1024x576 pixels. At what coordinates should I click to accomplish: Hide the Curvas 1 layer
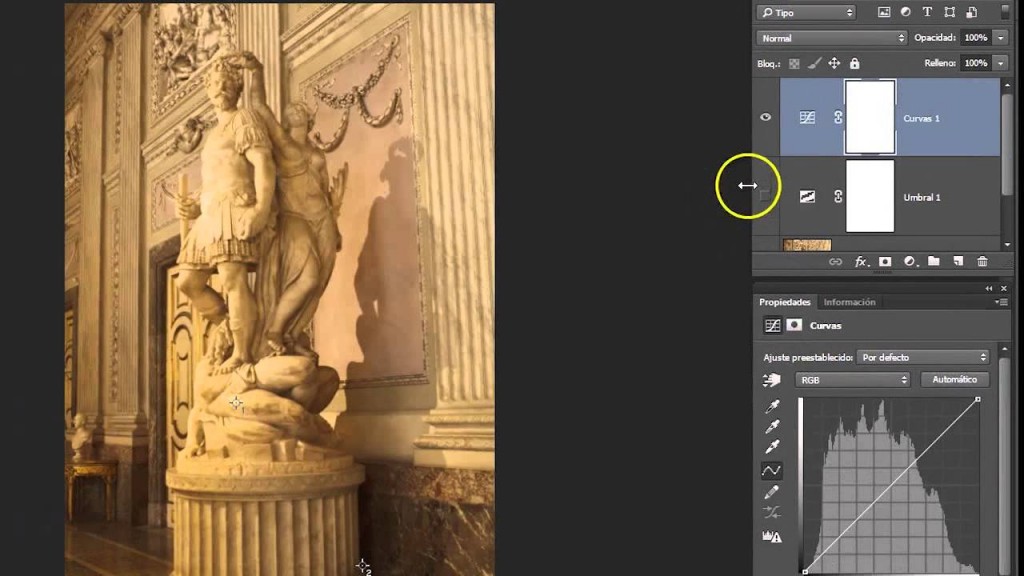click(x=765, y=117)
